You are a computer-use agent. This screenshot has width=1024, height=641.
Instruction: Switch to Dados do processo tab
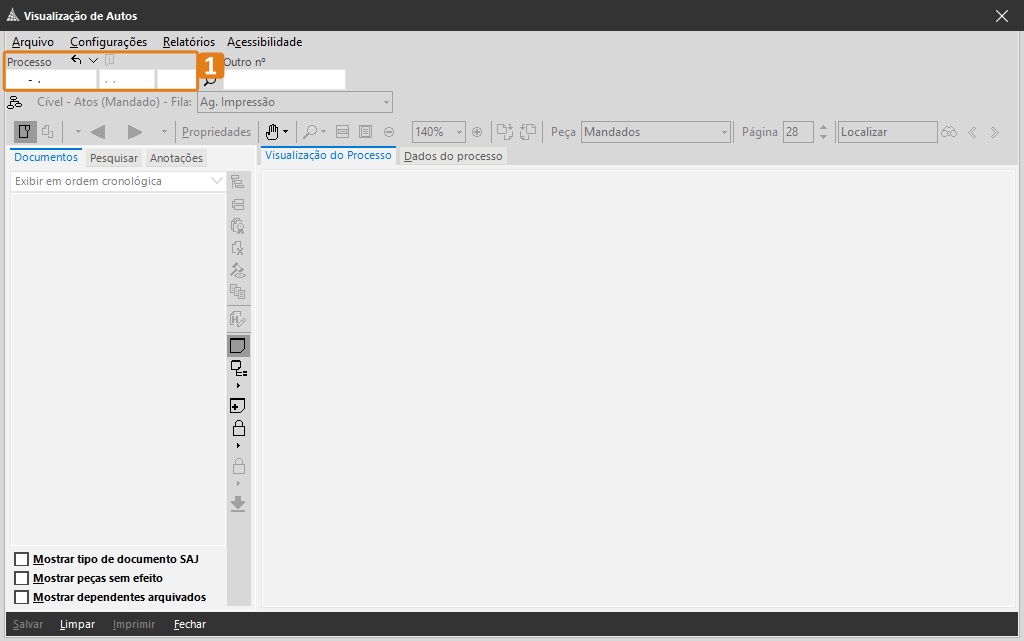tap(453, 156)
